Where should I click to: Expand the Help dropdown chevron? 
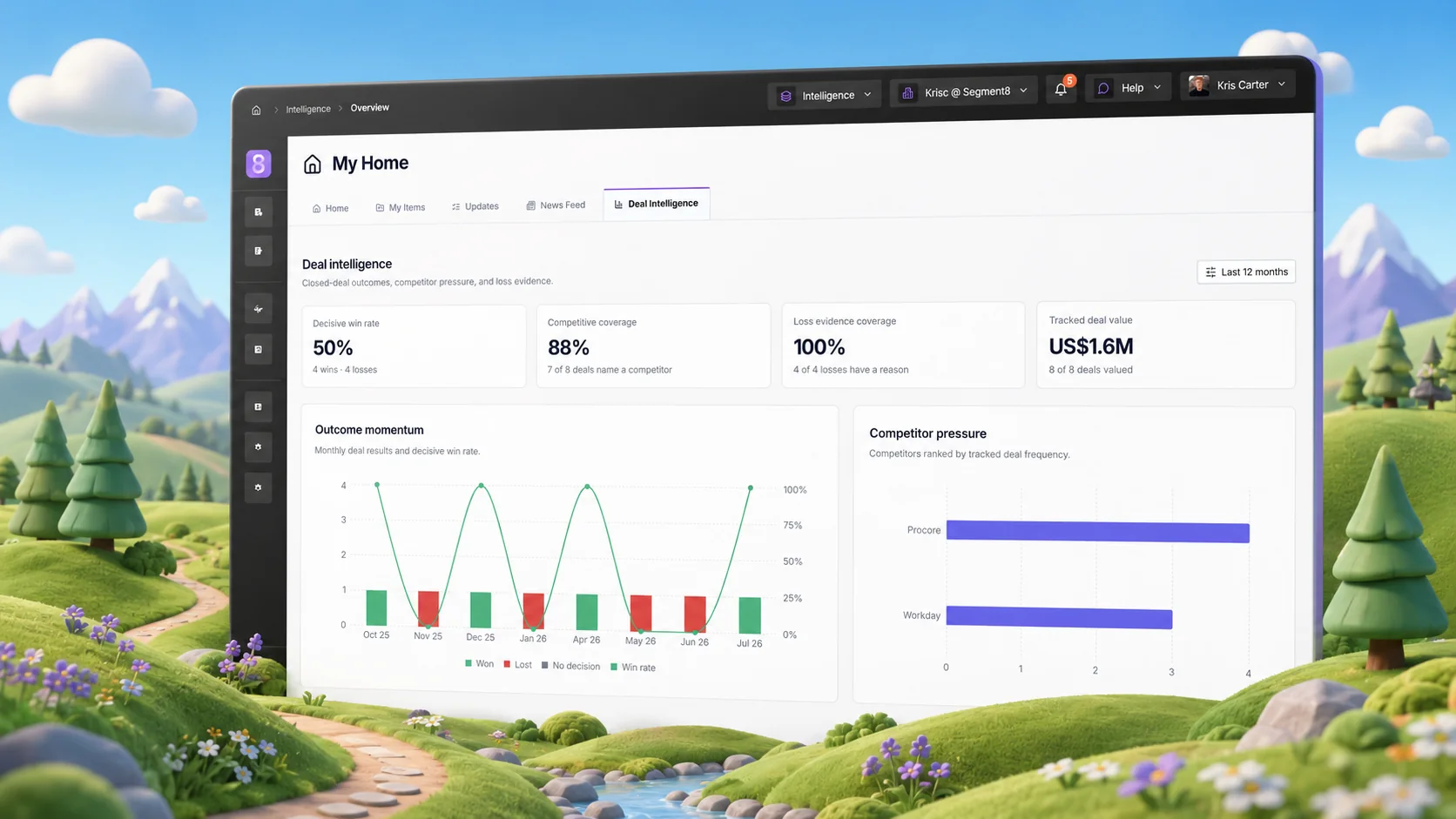1157,87
